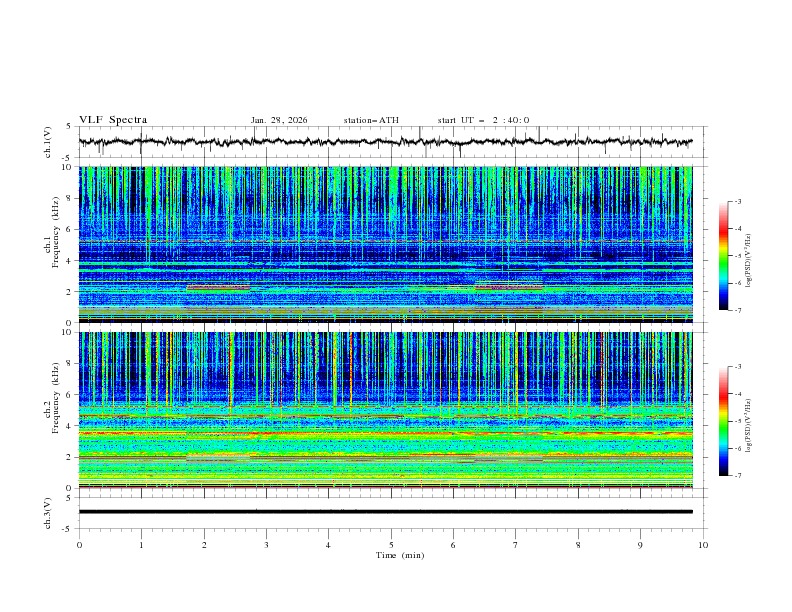Click the ch.1 frequency axis "8" tick label
The image size is (792, 612).
pyautogui.click(x=71, y=198)
